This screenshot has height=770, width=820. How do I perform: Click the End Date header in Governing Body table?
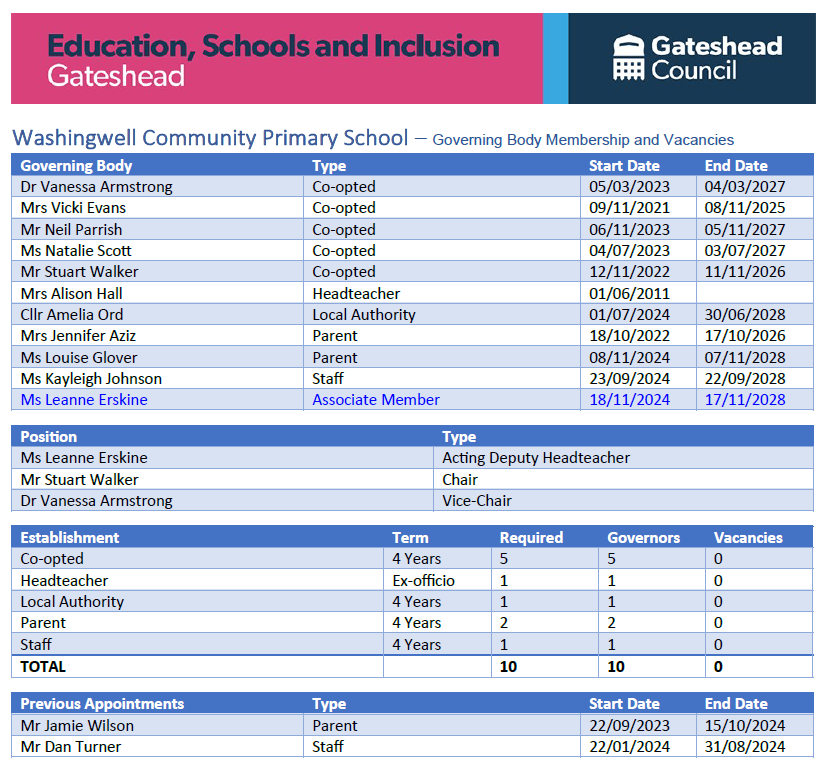(x=736, y=166)
